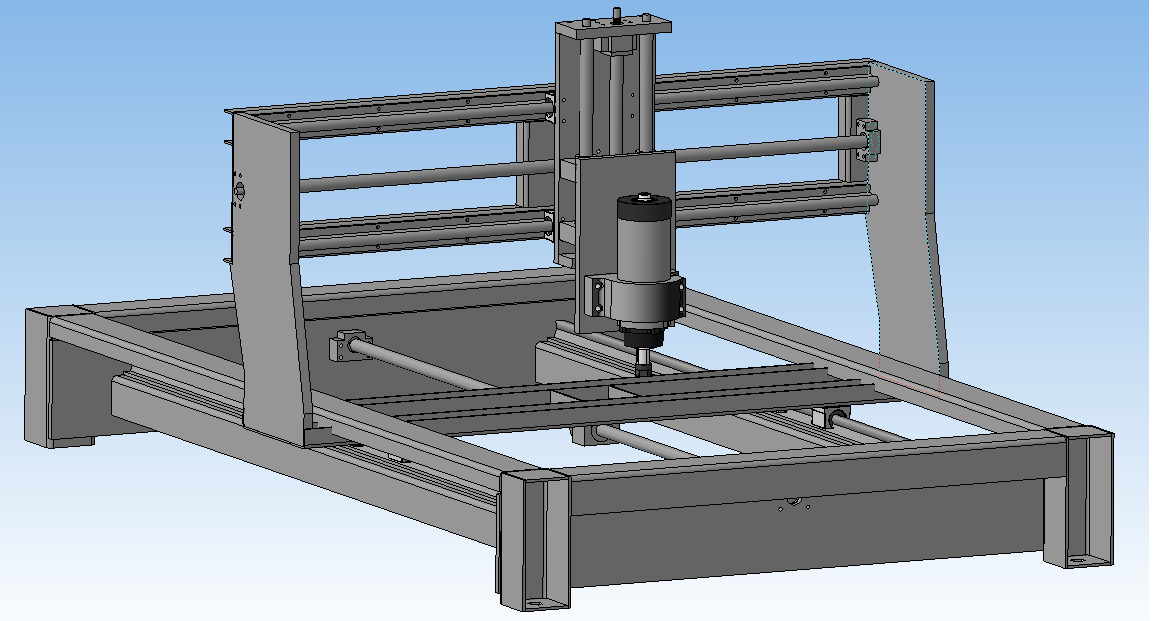Click the left lead screw bearing block
The image size is (1154, 621).
point(349,344)
